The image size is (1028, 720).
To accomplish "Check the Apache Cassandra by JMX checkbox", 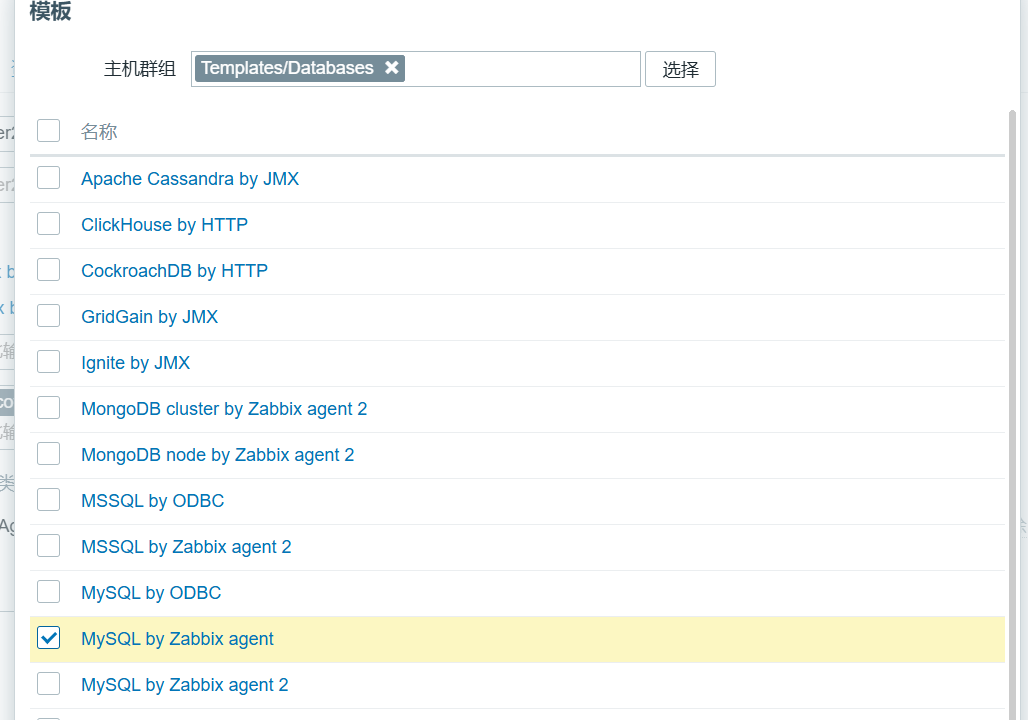I will [49, 178].
